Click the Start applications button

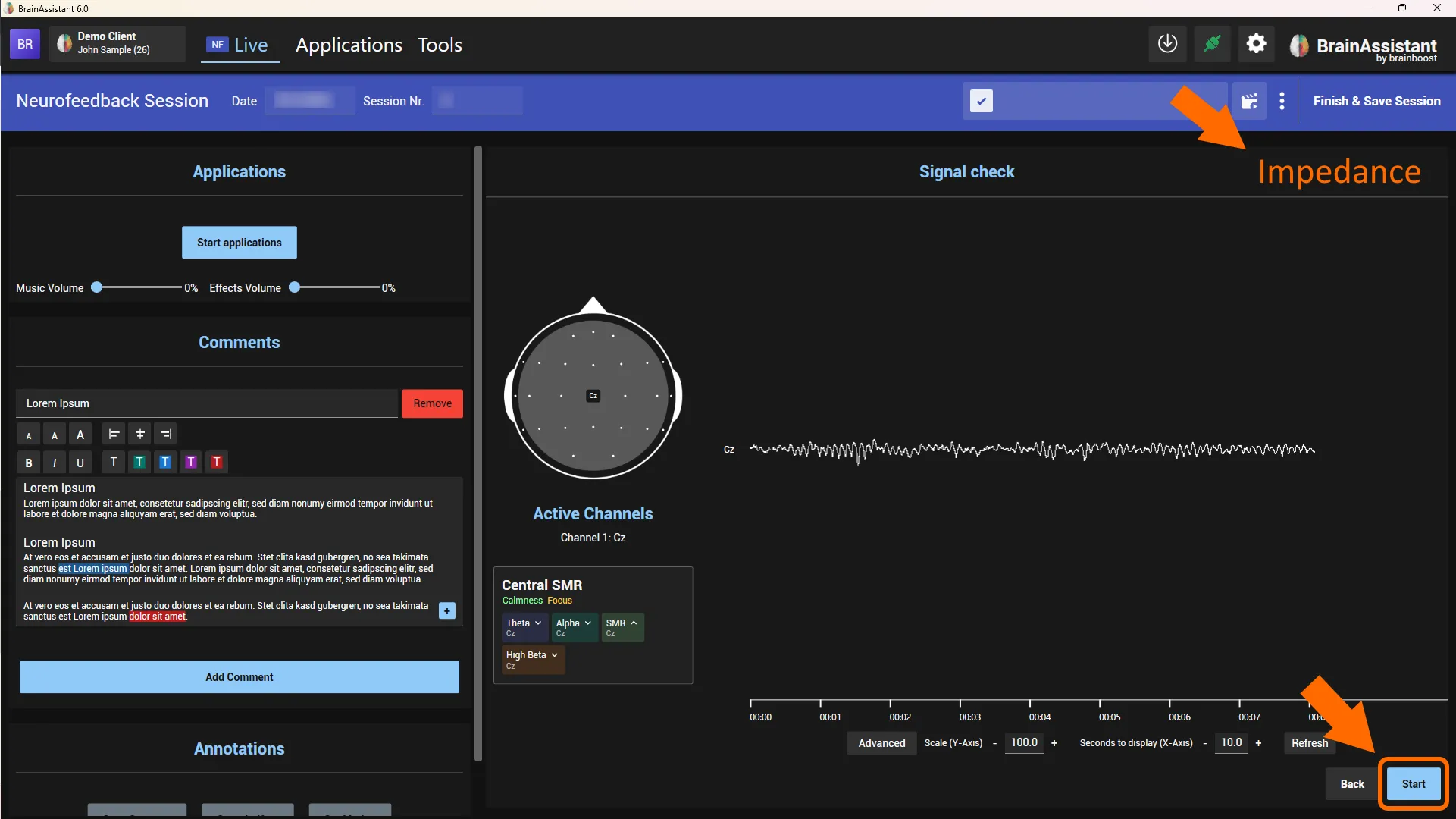pos(240,243)
